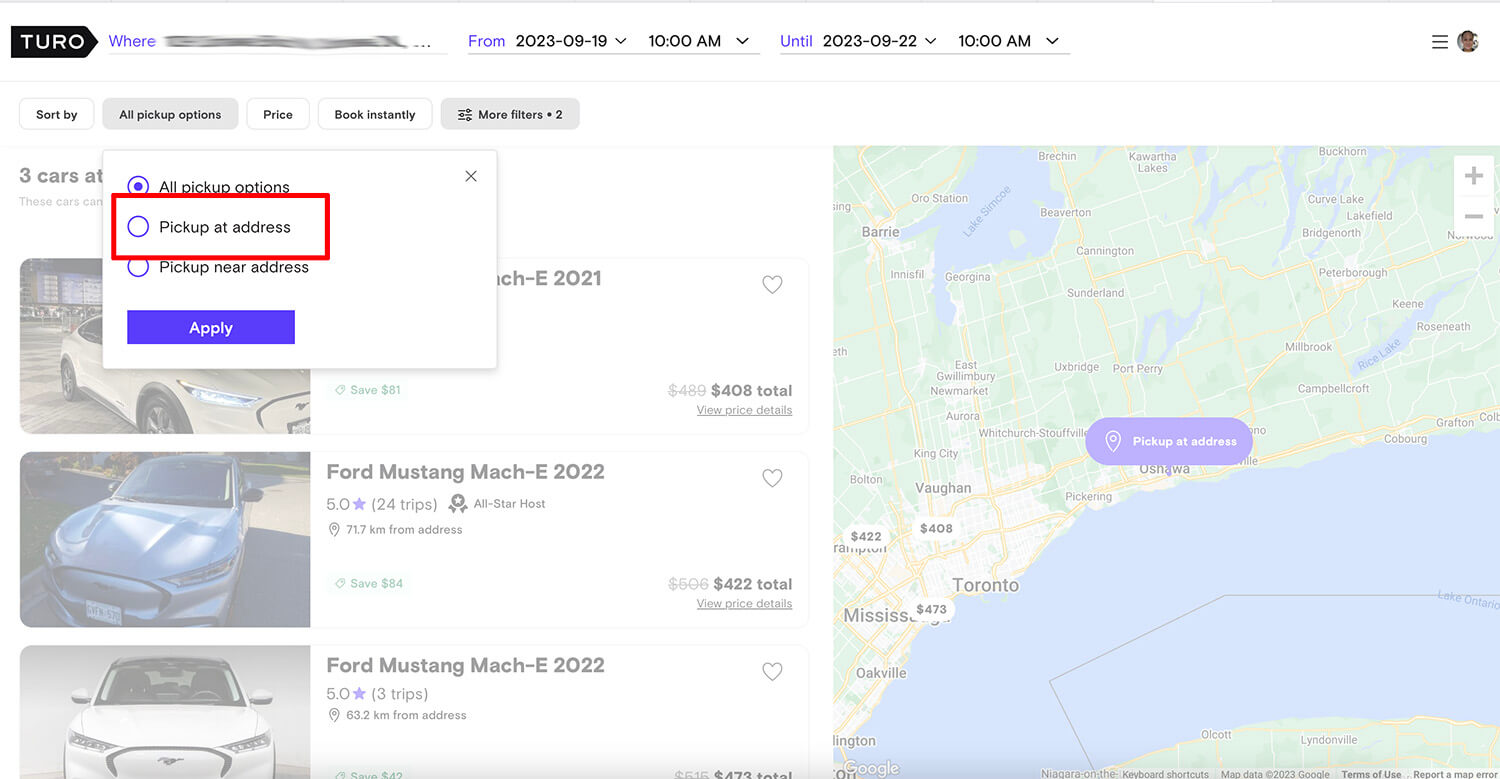Click Oakville label on the map
Image resolution: width=1500 pixels, height=779 pixels.
click(x=881, y=673)
